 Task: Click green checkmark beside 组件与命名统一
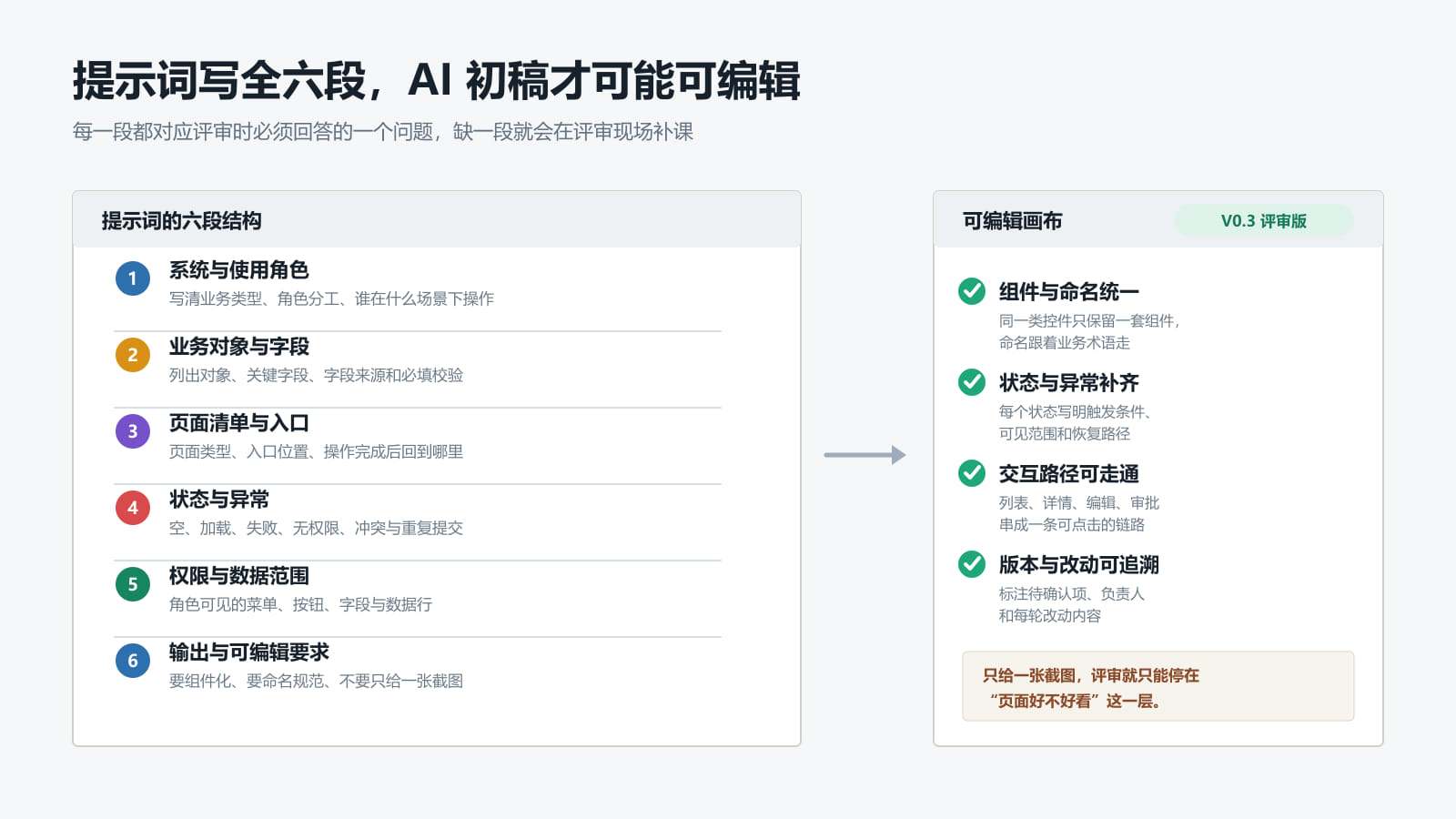972,291
